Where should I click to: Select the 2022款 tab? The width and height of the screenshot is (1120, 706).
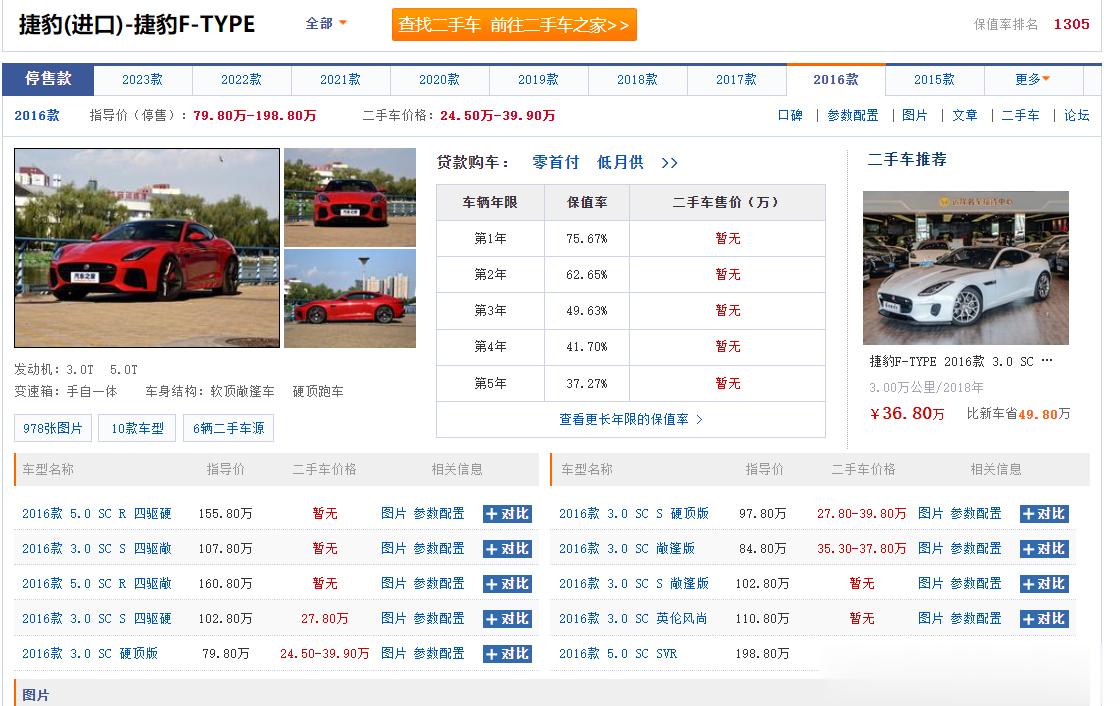click(241, 80)
